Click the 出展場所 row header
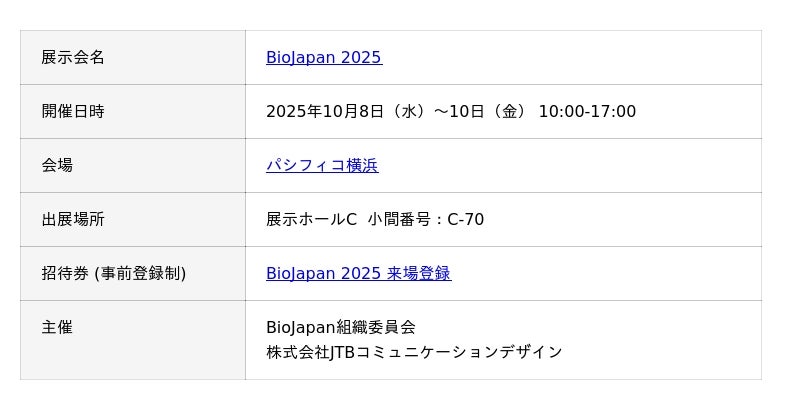Viewport: 800px width, 410px height. pyautogui.click(x=73, y=220)
